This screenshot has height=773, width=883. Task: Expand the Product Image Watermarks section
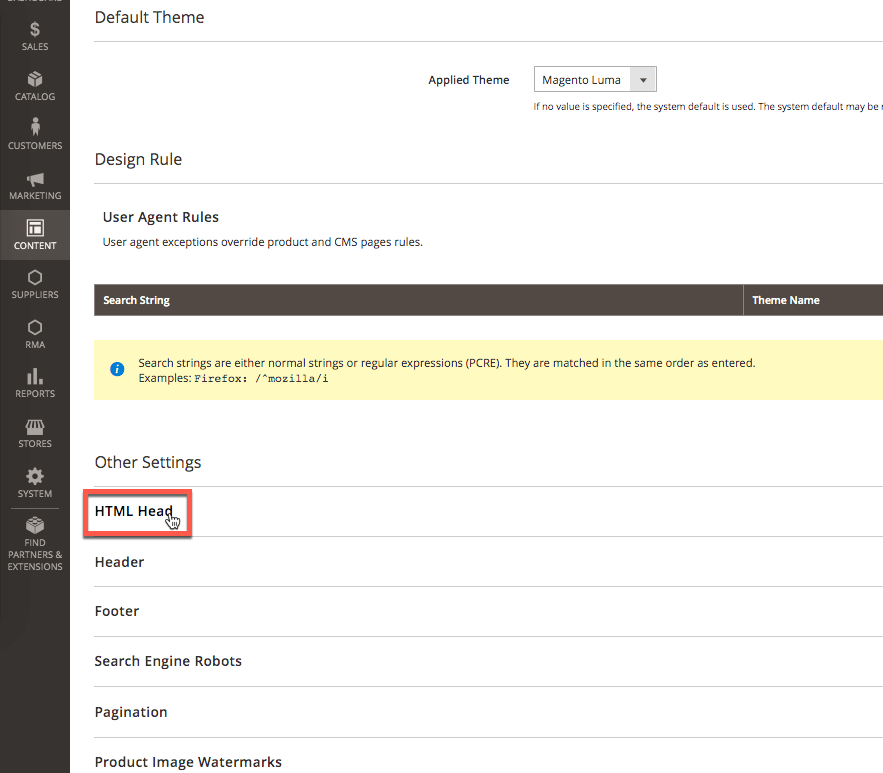point(188,762)
